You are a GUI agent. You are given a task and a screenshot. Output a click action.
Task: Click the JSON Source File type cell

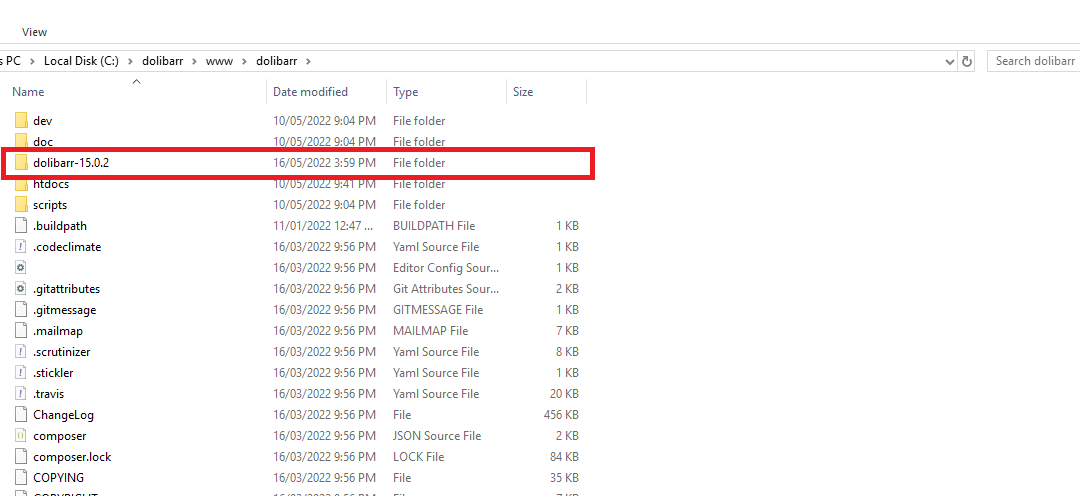tap(437, 436)
